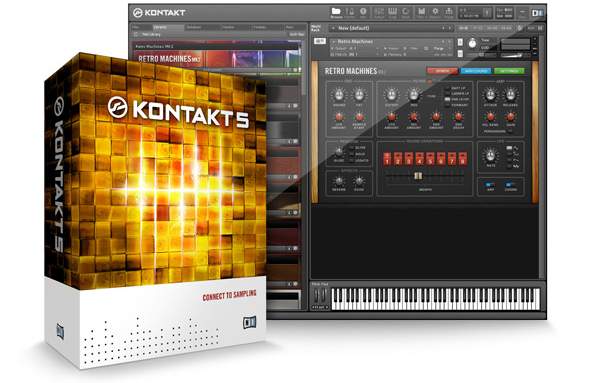
Task: Click the Sound knob in the top-left panel
Action: point(339,95)
